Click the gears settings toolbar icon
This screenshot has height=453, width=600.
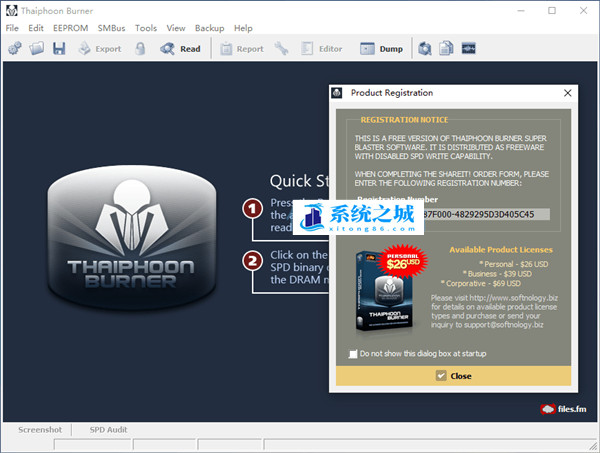click(x=15, y=49)
